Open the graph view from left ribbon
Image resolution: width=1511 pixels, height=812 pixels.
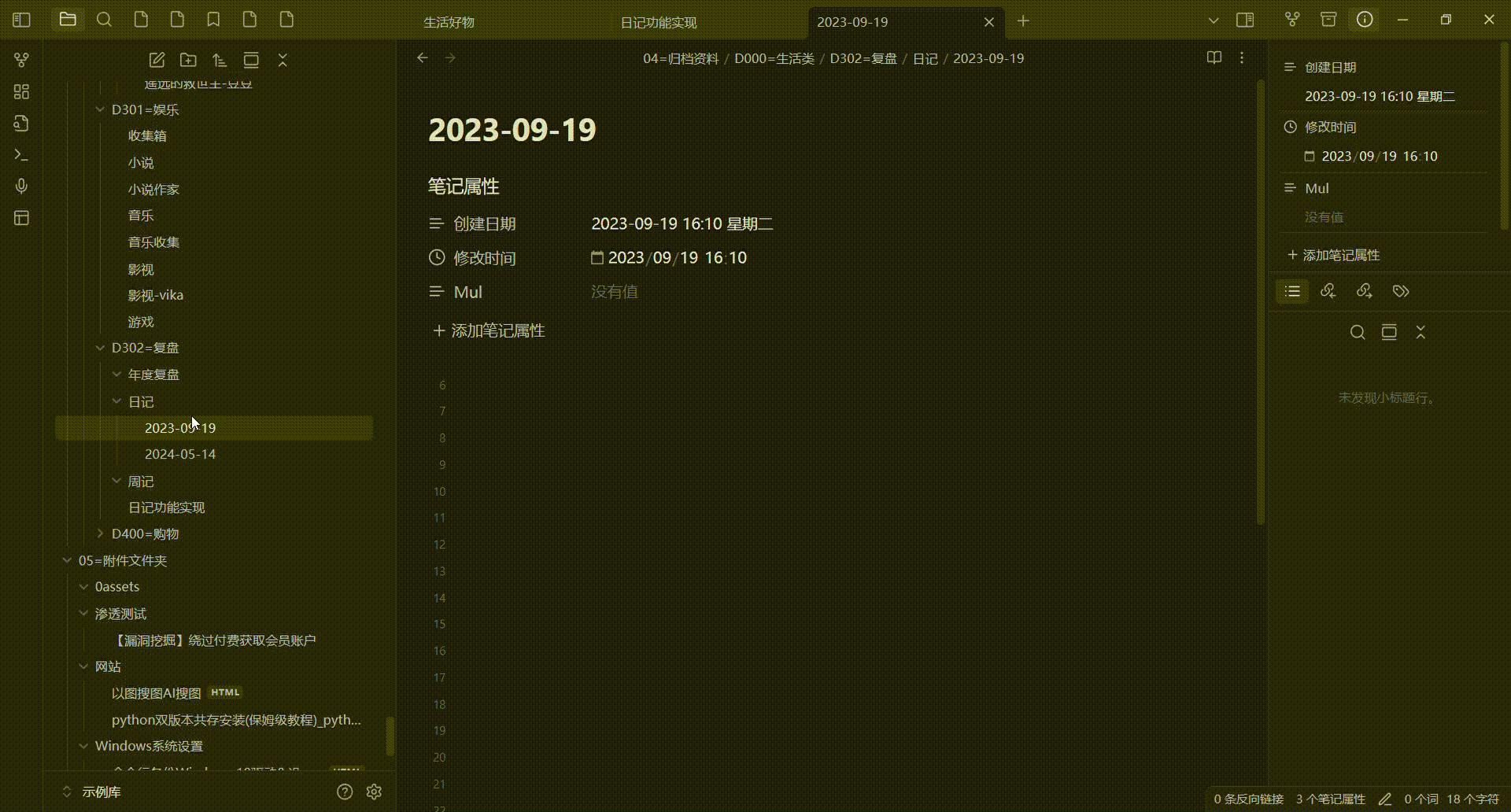click(x=21, y=60)
